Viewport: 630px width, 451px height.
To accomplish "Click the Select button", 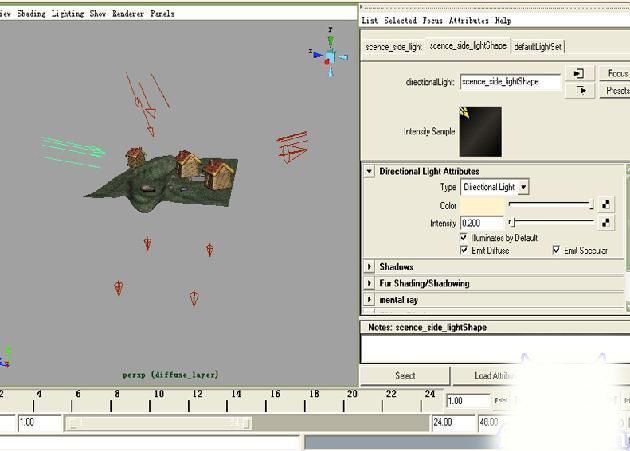I will (x=404, y=376).
